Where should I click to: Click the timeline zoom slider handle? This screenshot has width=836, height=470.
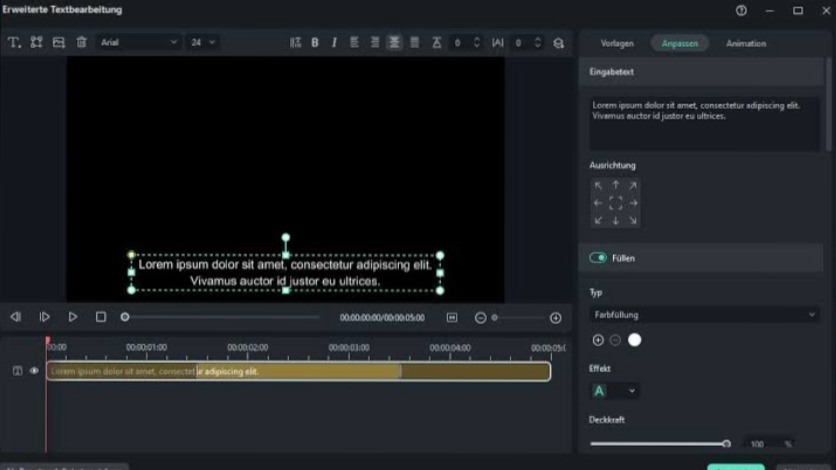[x=494, y=318]
